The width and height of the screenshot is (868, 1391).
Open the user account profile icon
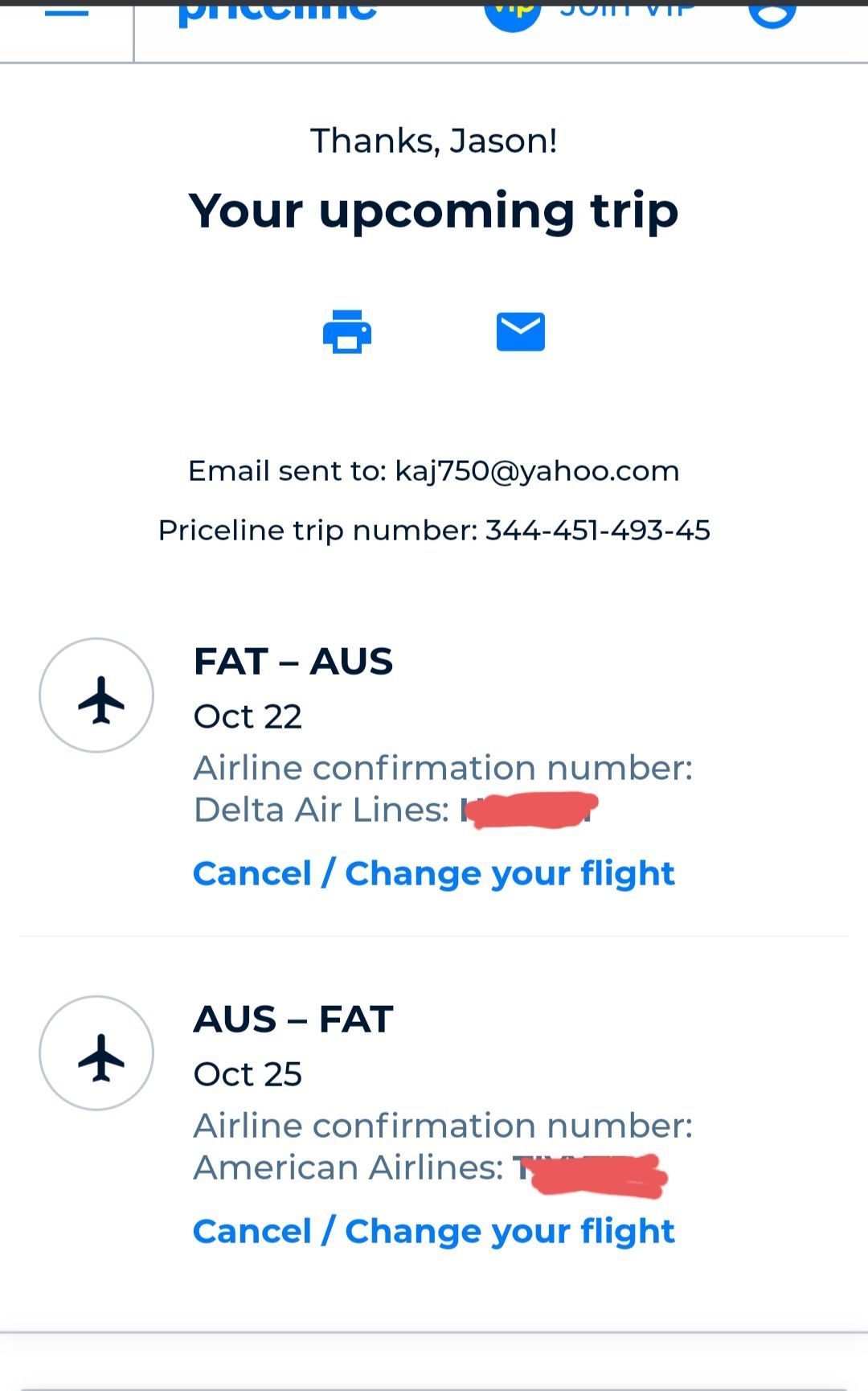(x=772, y=12)
